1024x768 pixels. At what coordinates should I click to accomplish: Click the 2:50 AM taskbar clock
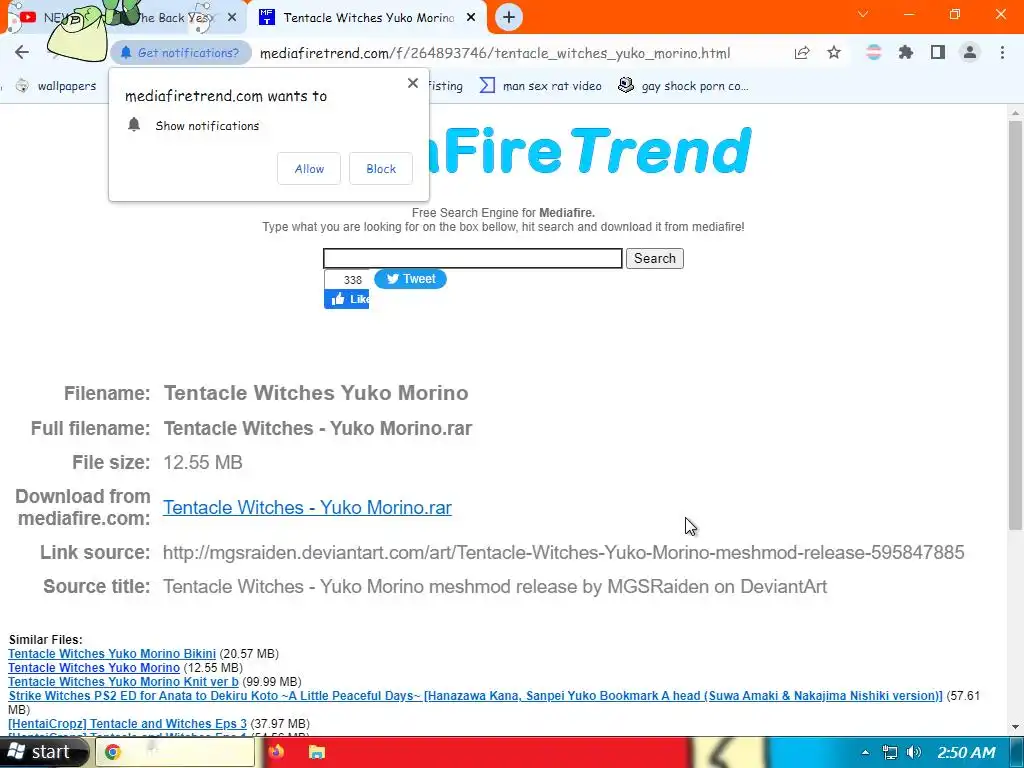tap(967, 752)
